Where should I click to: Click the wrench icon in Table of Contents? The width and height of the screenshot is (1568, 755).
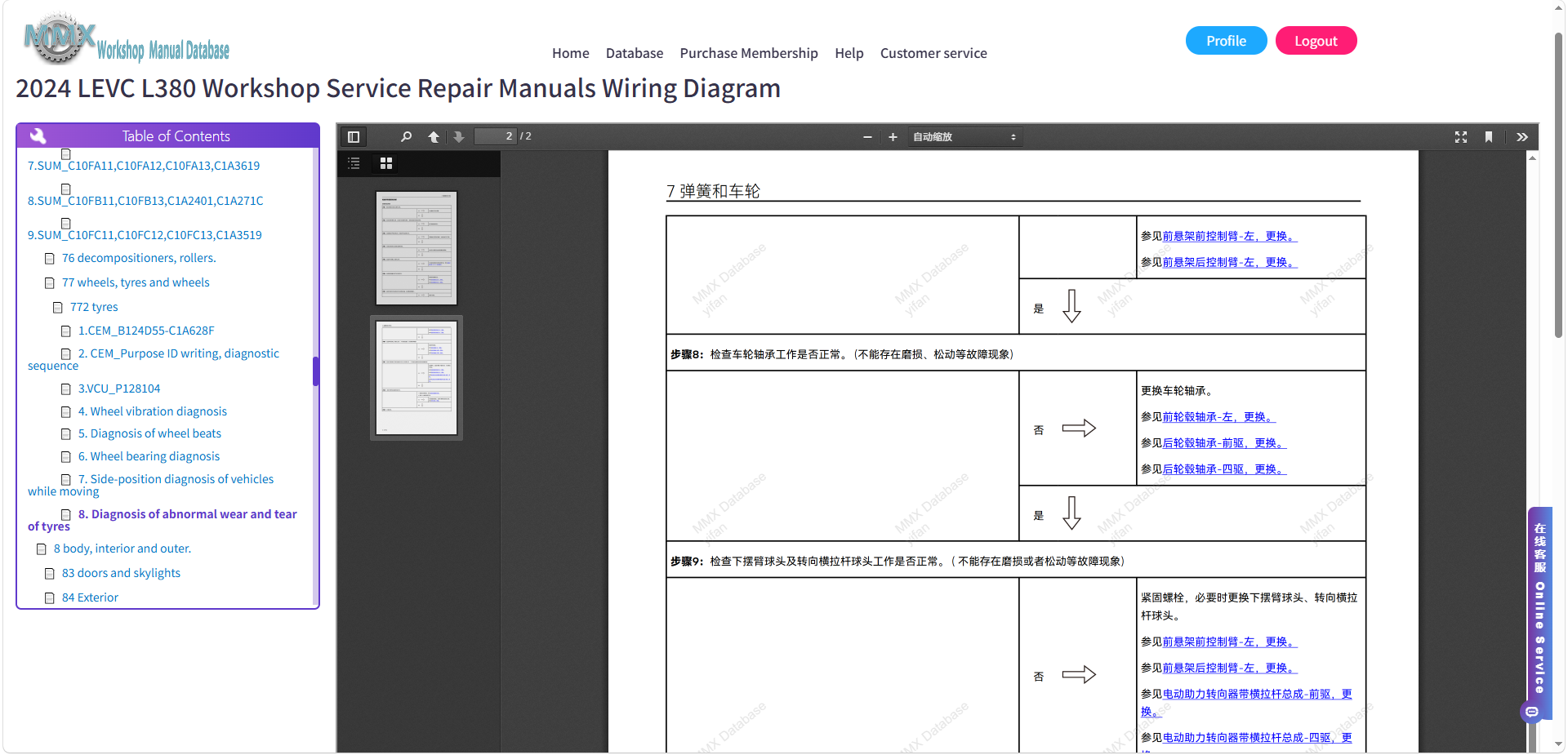[38, 135]
